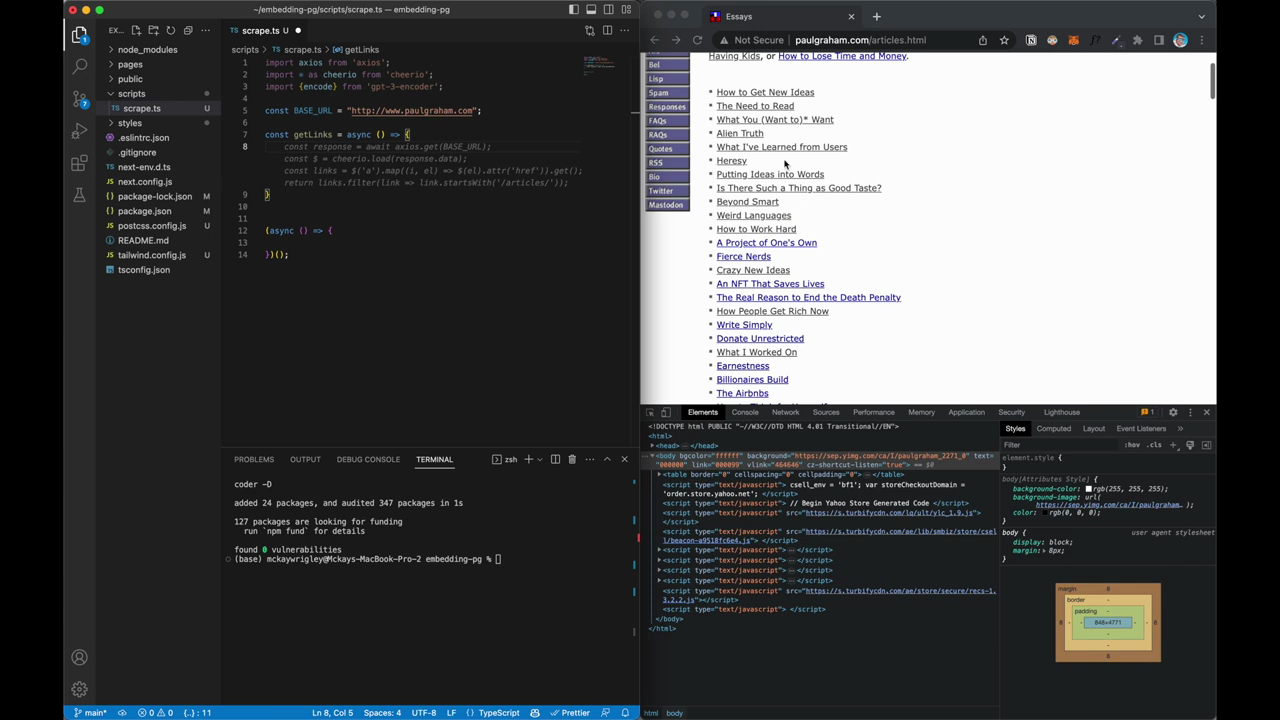Split the zsh terminal
Viewport: 1280px width, 720px height.
tap(555, 459)
